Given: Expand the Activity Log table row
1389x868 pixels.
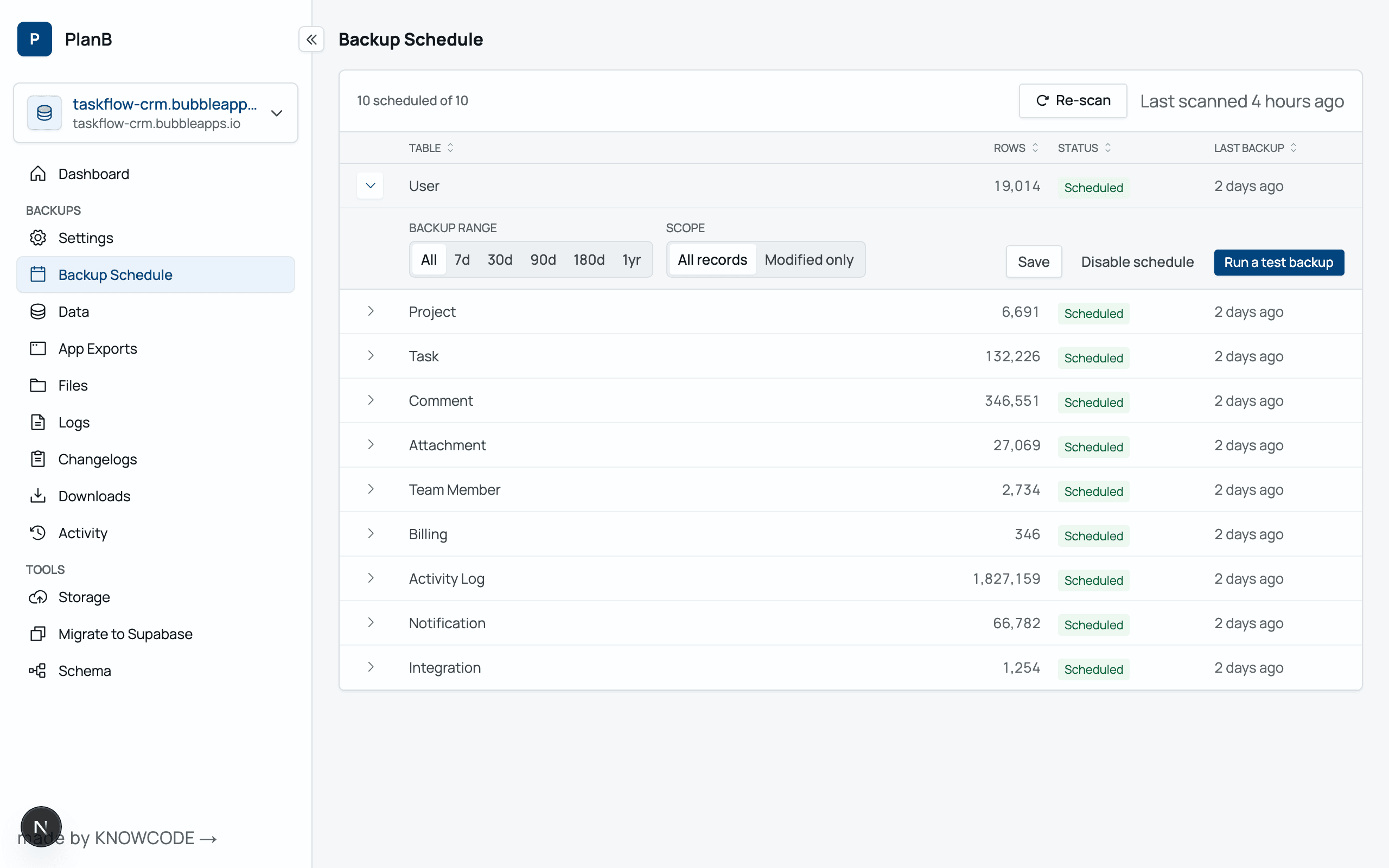Looking at the screenshot, I should point(371,578).
